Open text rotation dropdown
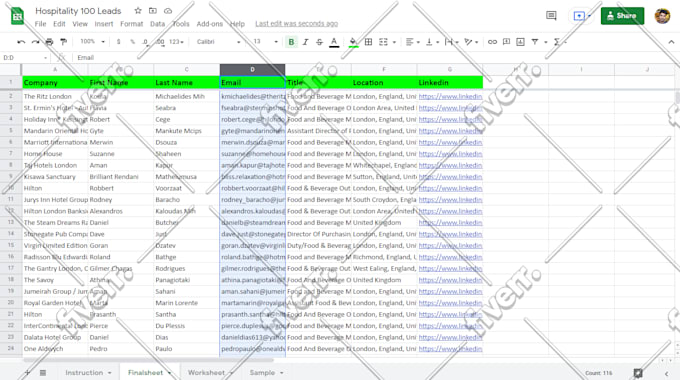The image size is (680, 380). [x=471, y=42]
